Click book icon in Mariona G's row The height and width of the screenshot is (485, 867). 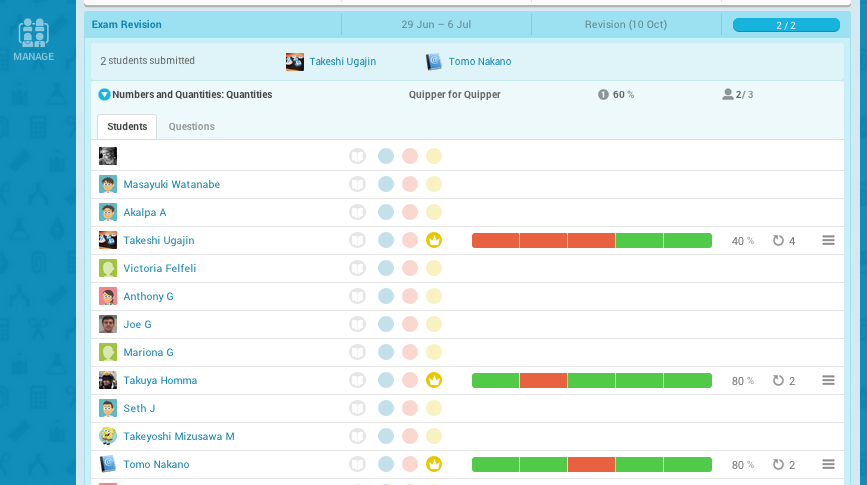pos(358,352)
